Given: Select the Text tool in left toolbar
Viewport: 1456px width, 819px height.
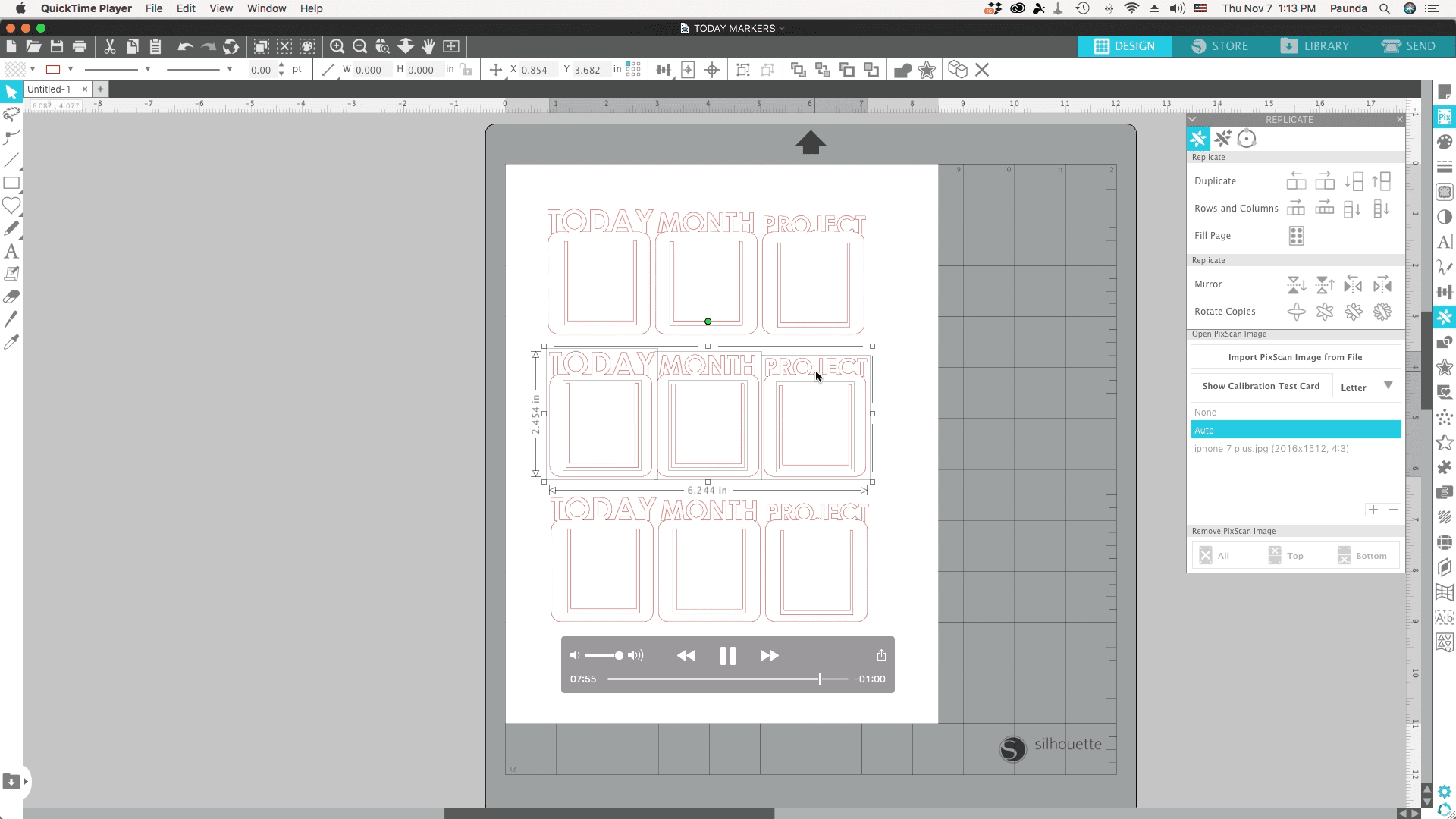Looking at the screenshot, I should pos(11,251).
